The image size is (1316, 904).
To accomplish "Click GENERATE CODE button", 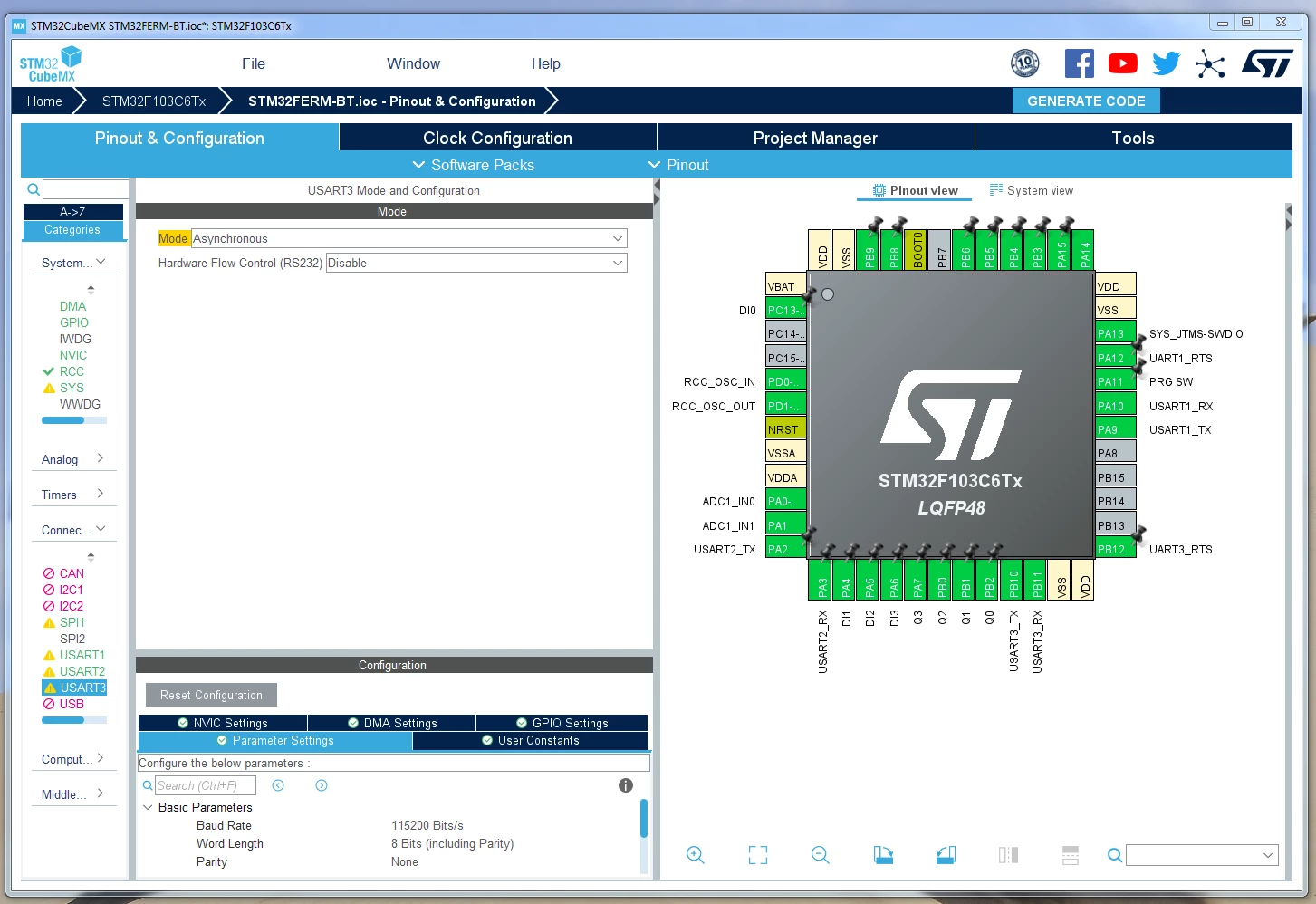I will (x=1086, y=101).
